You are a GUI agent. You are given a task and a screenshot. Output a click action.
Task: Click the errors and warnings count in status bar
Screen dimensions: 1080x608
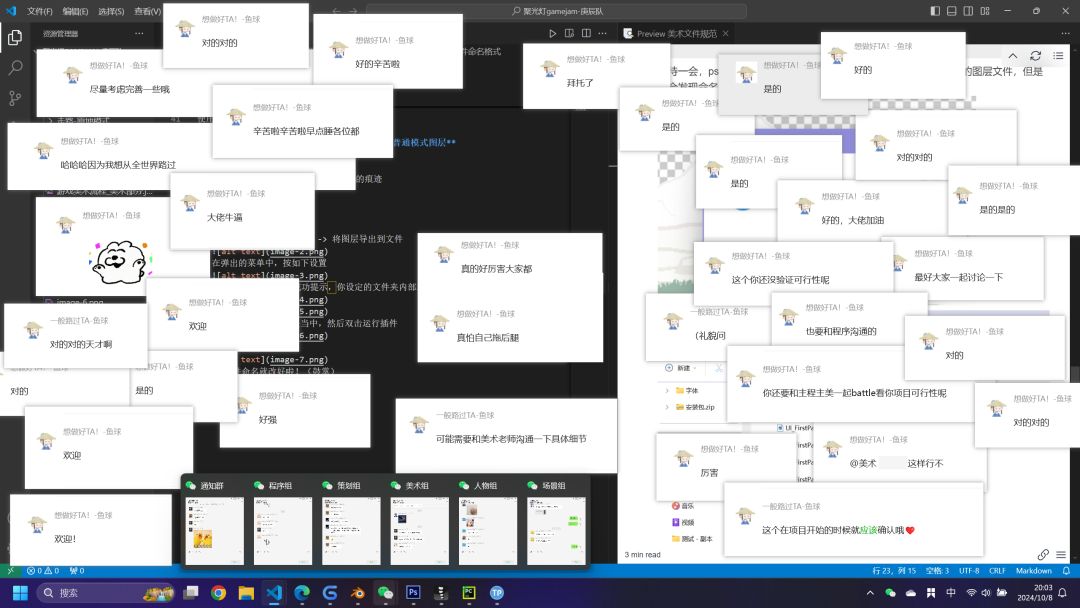pos(43,571)
